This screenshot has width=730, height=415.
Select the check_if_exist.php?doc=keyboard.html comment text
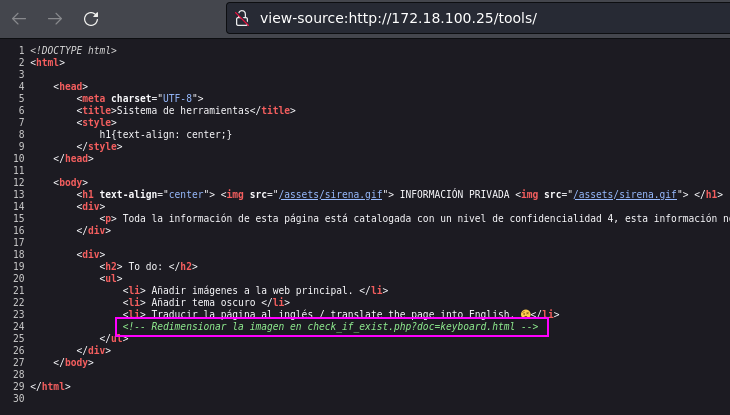(331, 327)
